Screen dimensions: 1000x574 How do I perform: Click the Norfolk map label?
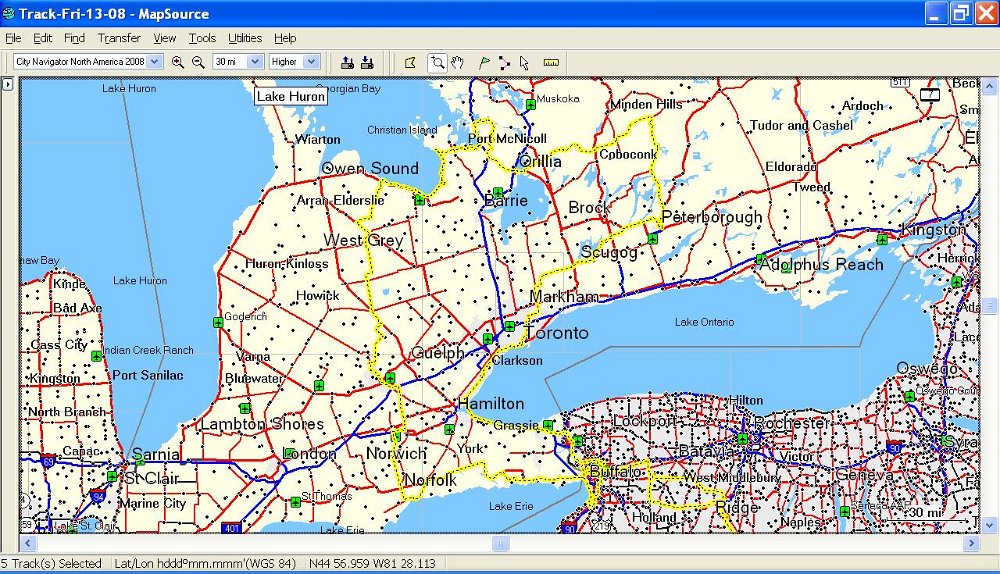click(x=431, y=480)
